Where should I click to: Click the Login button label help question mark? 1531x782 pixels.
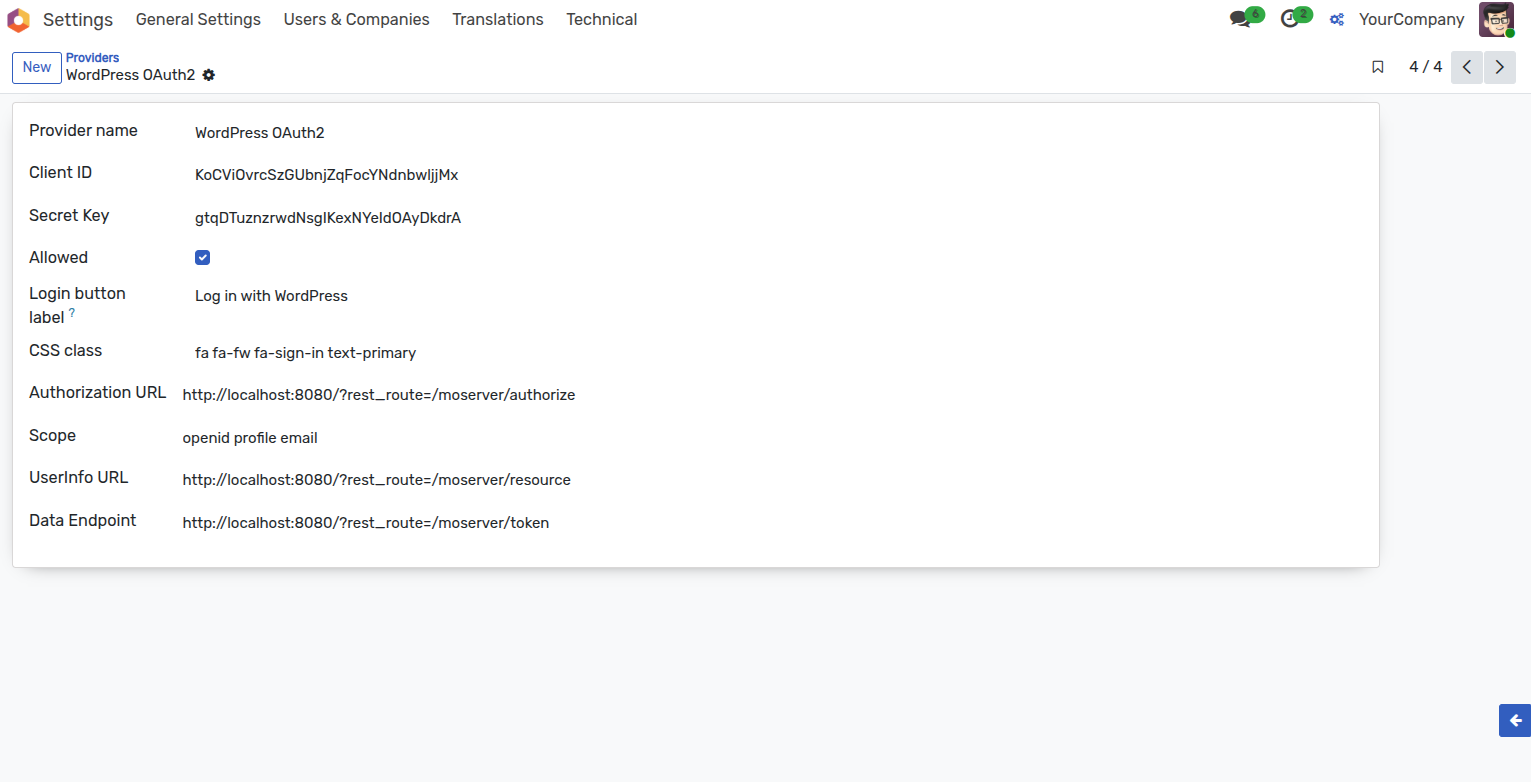coord(72,313)
